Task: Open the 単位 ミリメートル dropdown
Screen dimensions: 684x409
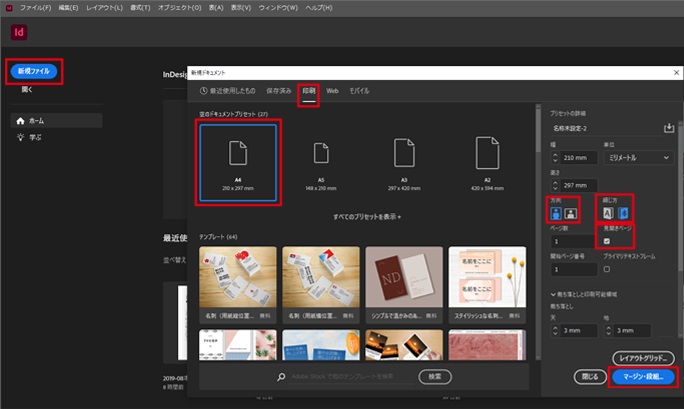Action: tap(639, 157)
